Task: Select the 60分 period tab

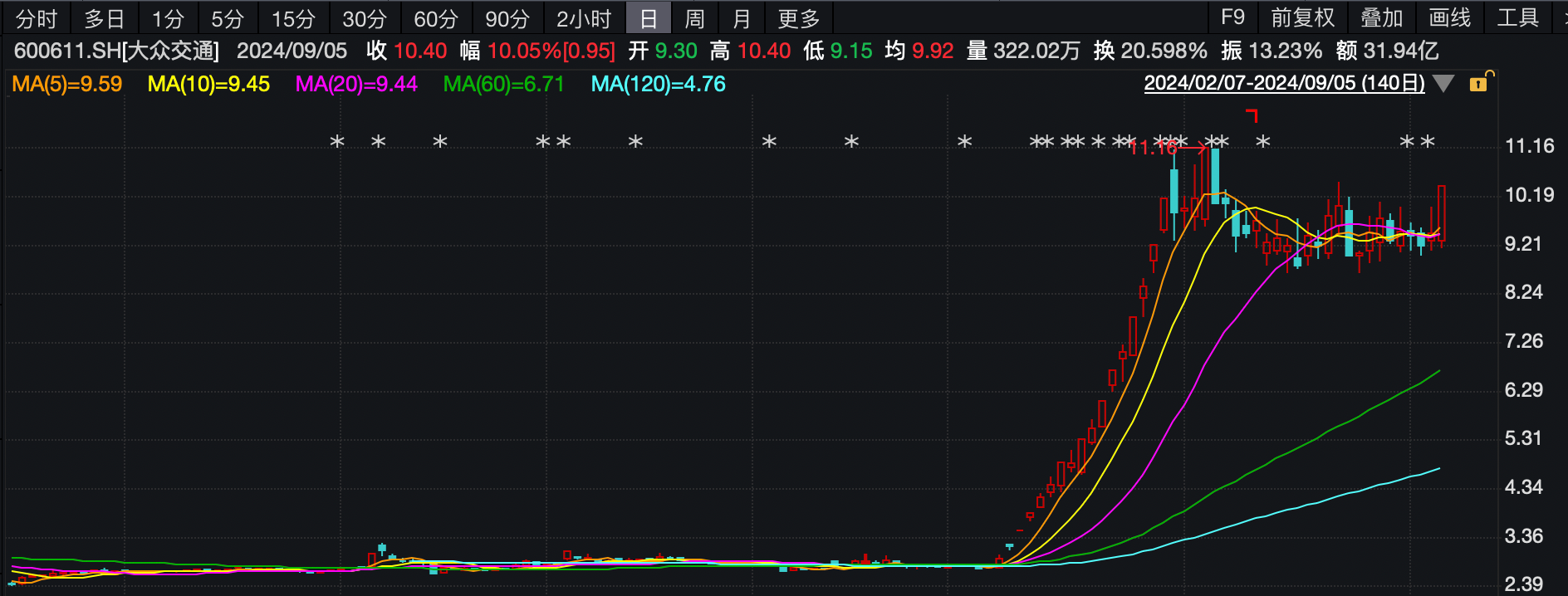Action: click(x=437, y=18)
